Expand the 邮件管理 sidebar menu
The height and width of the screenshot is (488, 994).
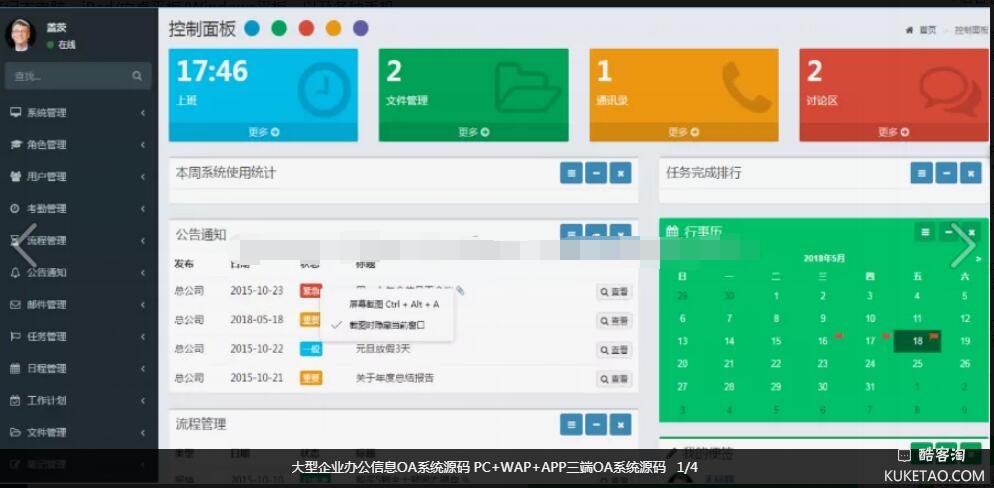(78, 305)
